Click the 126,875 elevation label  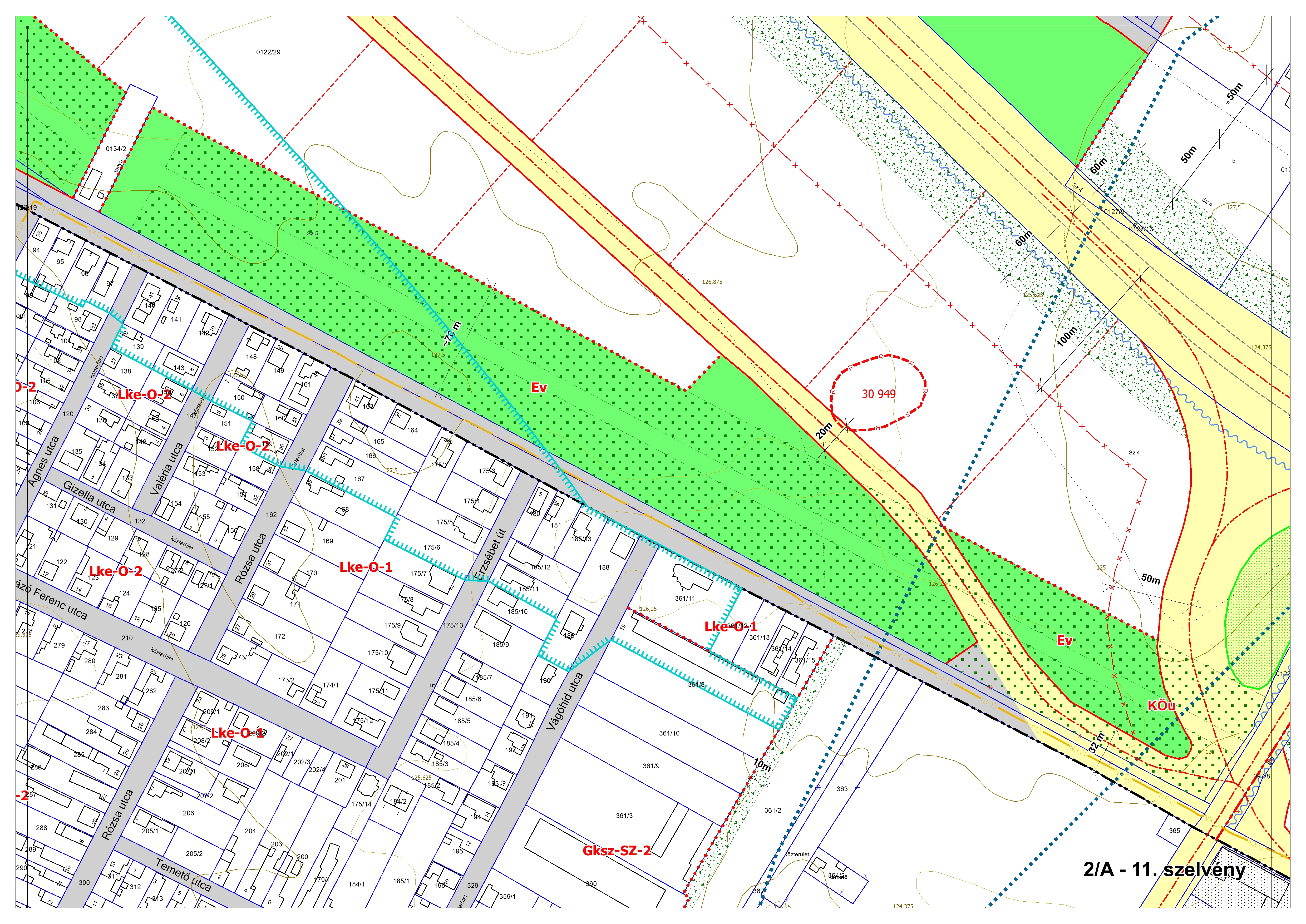(712, 282)
